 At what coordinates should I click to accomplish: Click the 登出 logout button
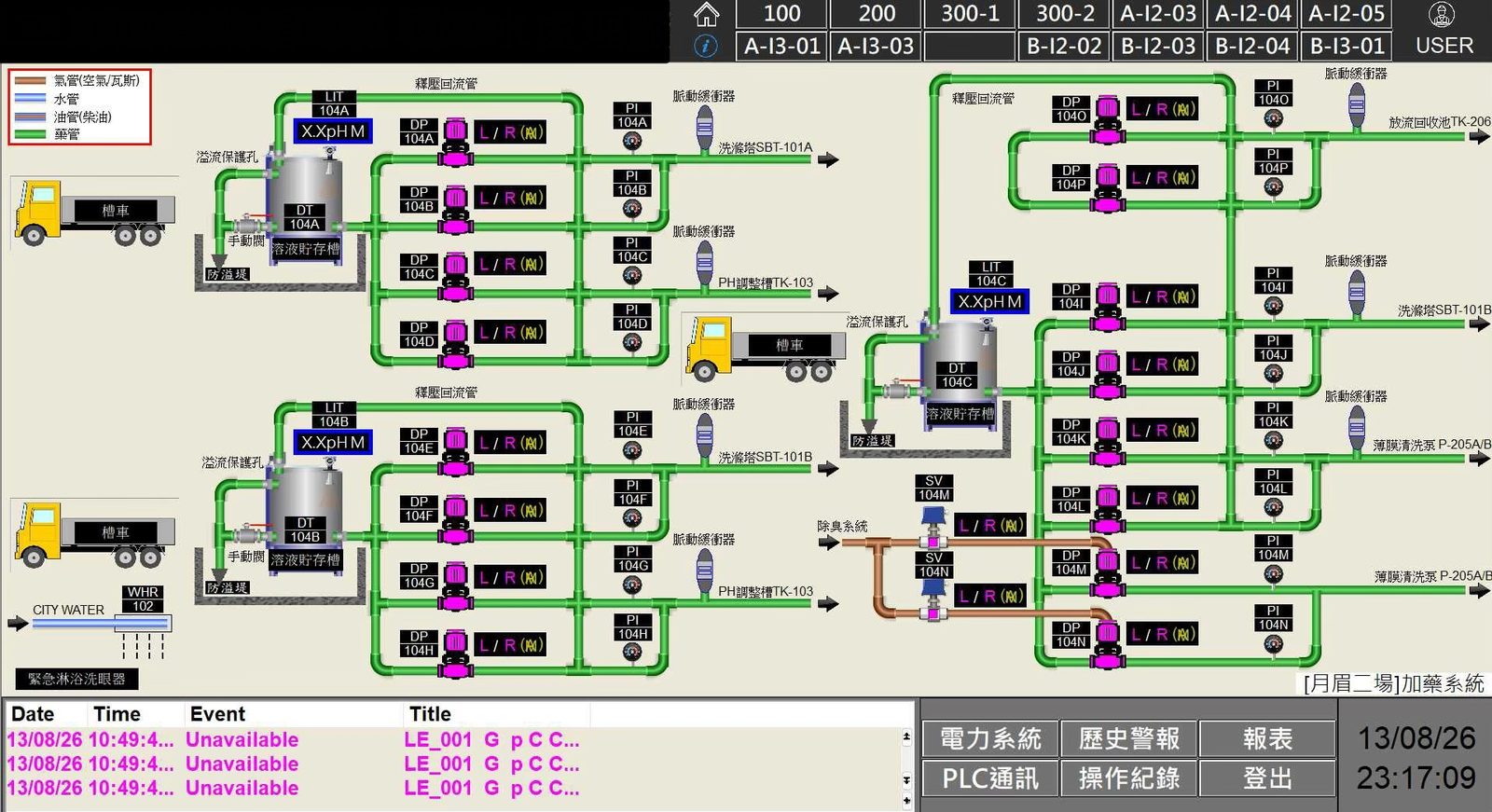(x=1267, y=778)
